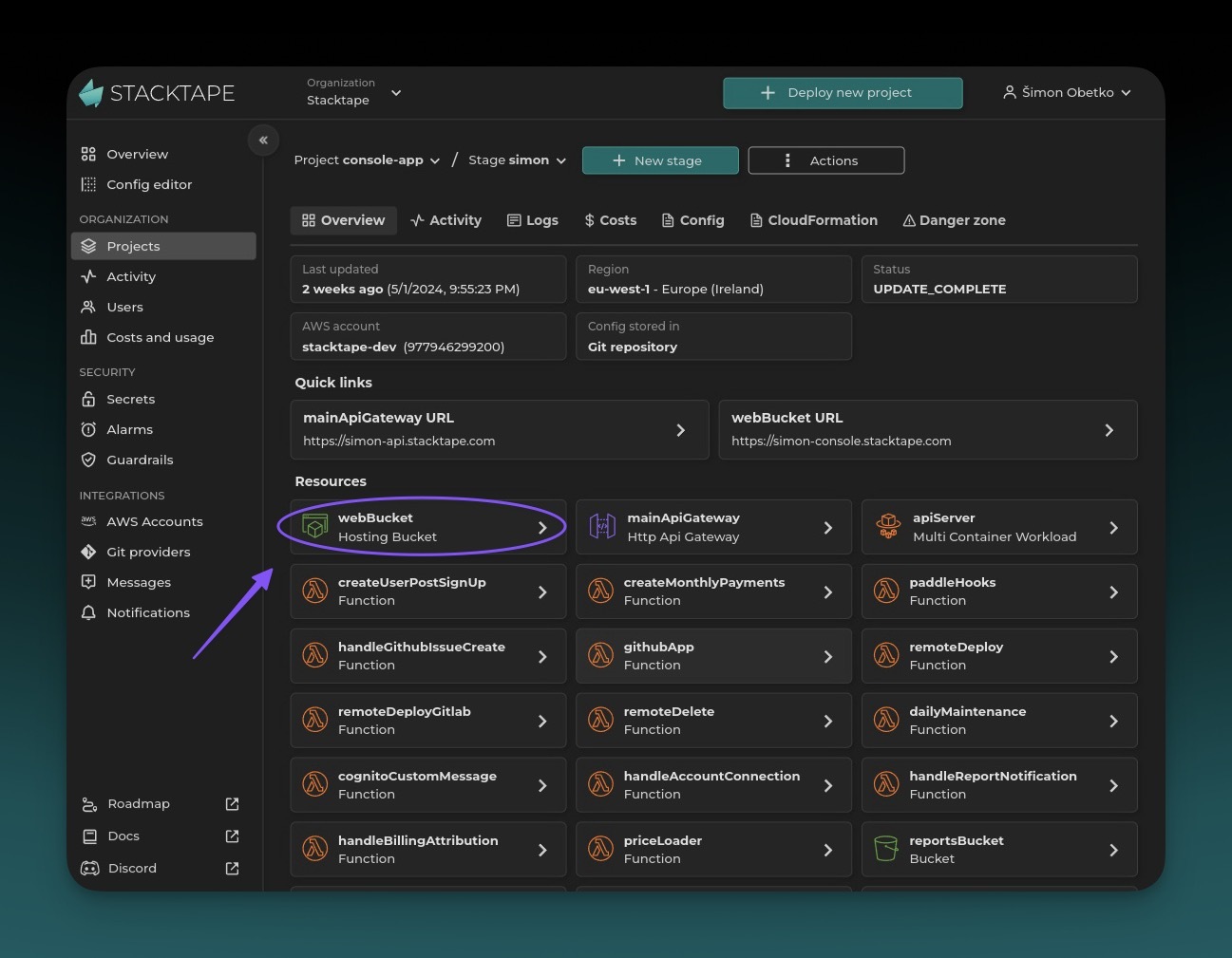1232x958 pixels.
Task: Expand the remoteDeploy function chevron
Action: (1113, 656)
